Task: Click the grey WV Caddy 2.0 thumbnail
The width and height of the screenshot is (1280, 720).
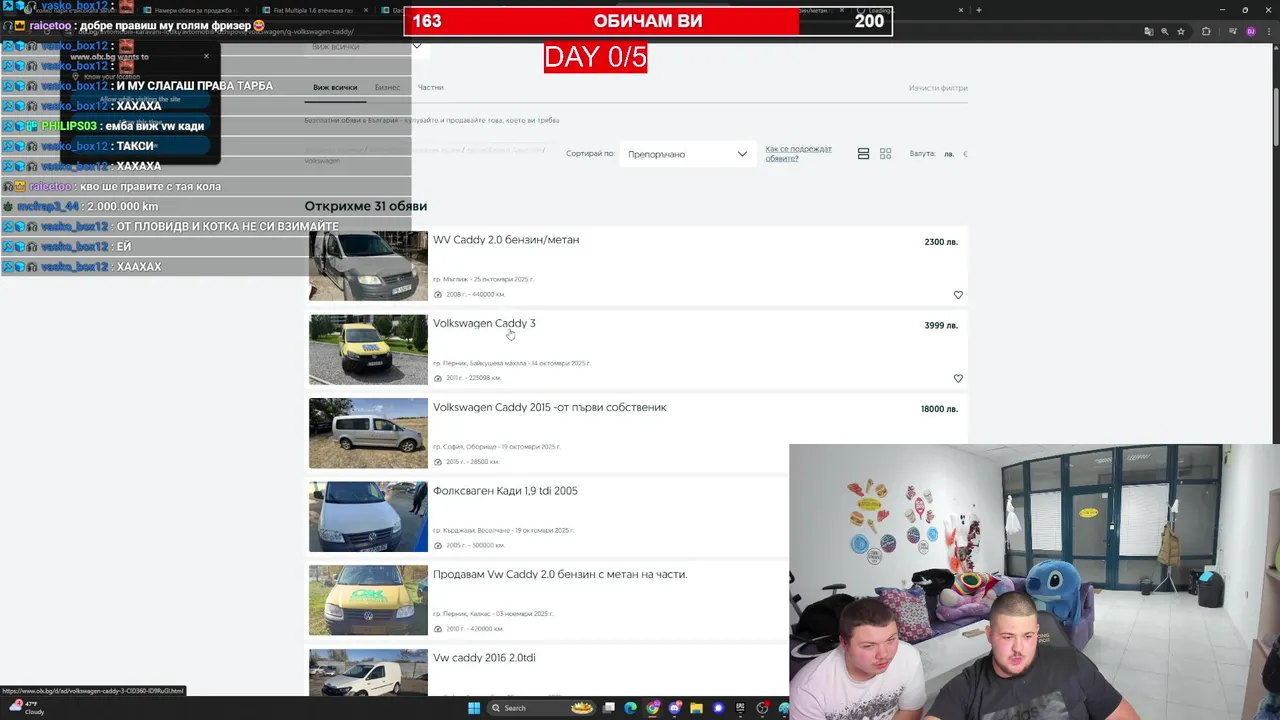Action: 368,266
